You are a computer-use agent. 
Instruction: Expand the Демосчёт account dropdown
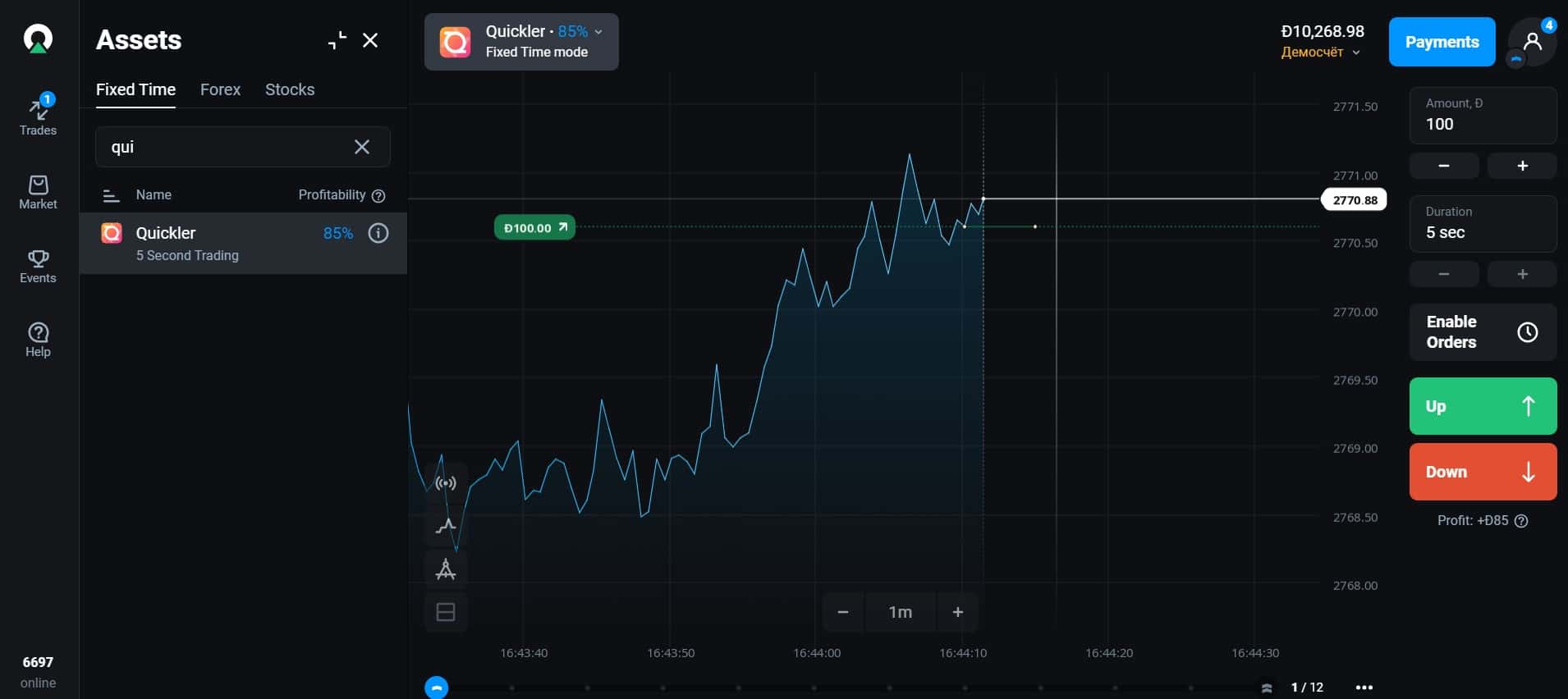tap(1321, 53)
